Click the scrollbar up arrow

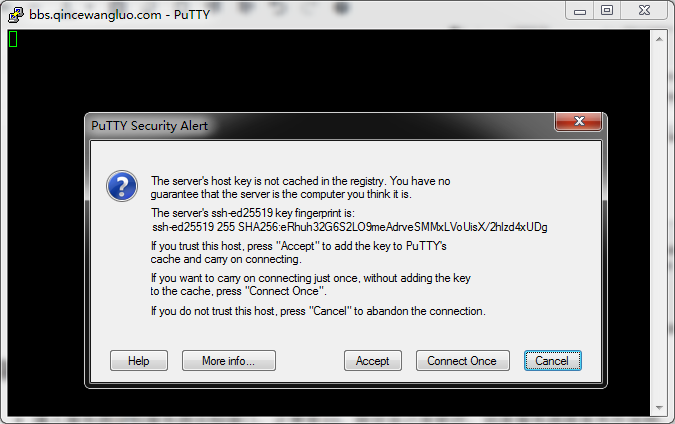659,39
